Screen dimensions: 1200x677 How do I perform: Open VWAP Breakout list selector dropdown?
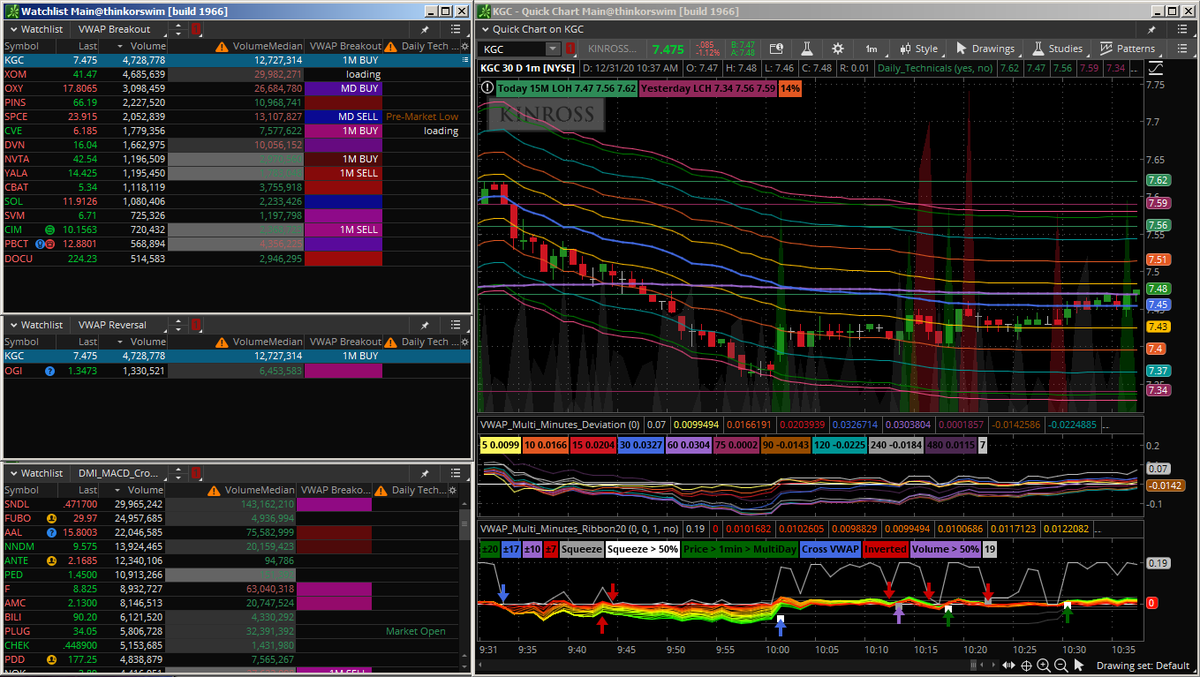coord(120,29)
